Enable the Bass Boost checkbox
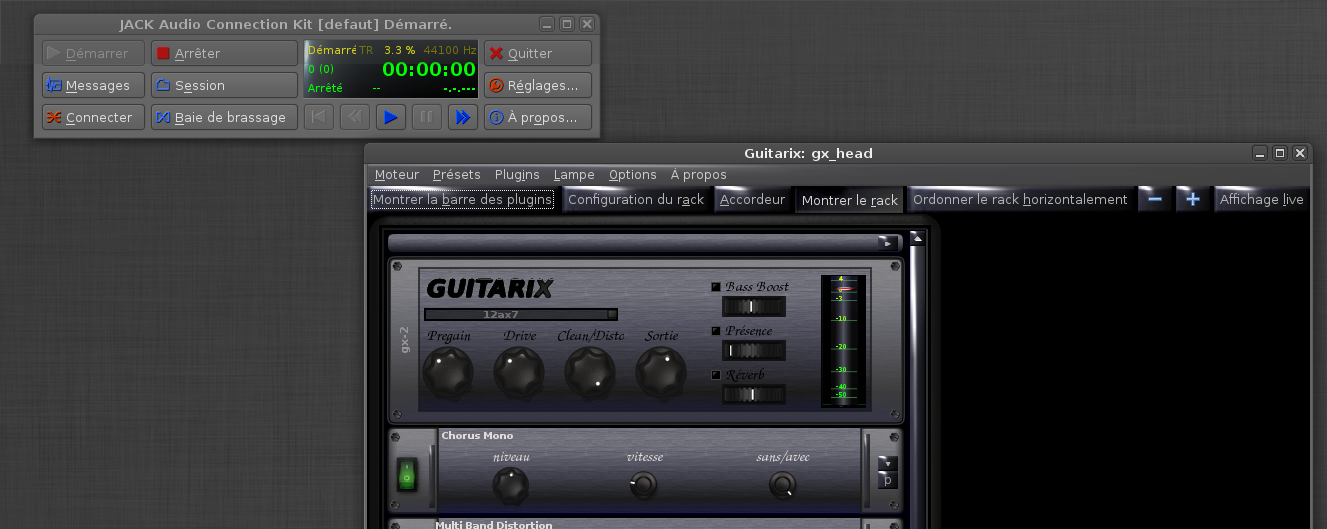This screenshot has height=529, width=1327. pos(716,287)
